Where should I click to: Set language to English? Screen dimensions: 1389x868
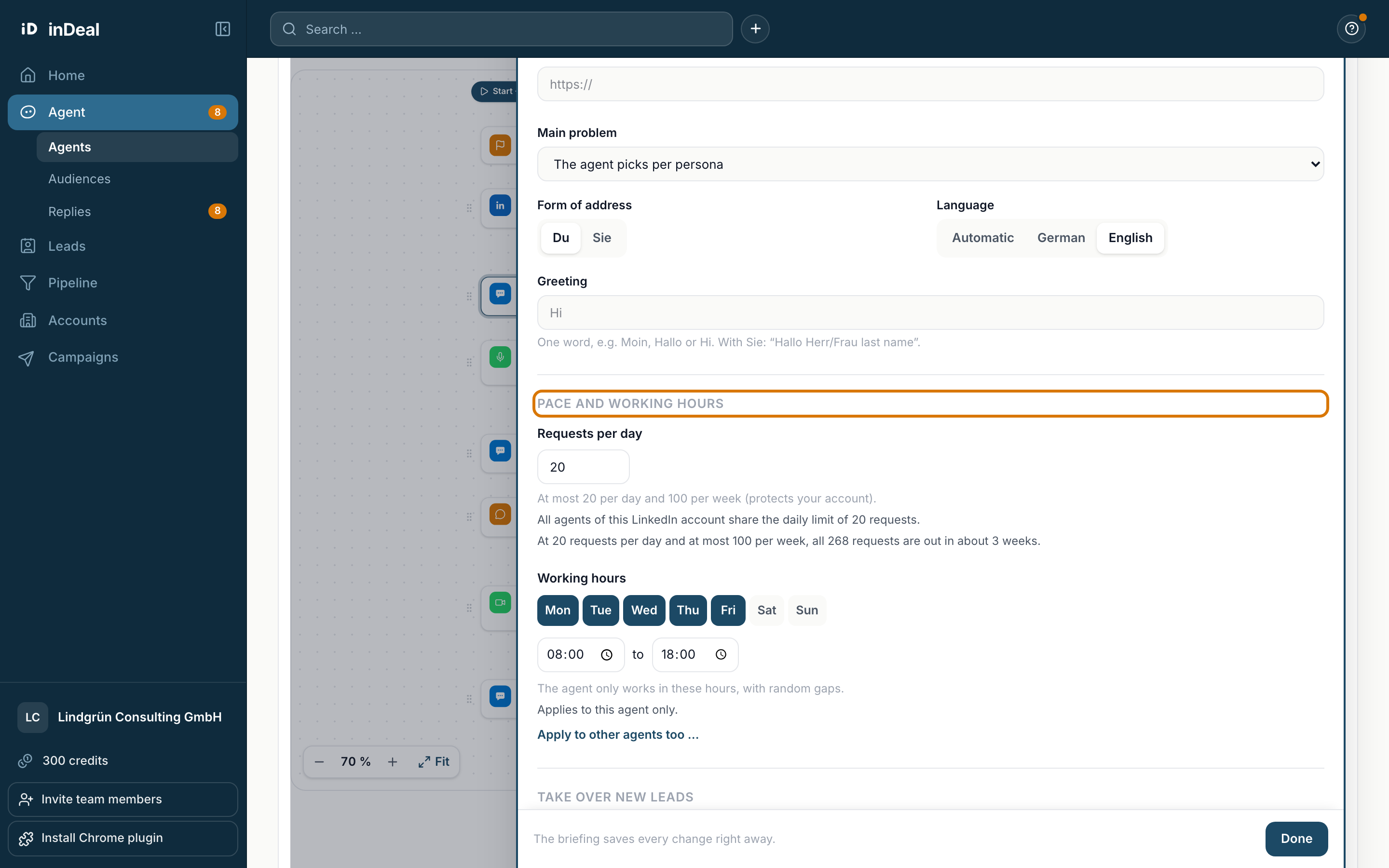click(x=1130, y=238)
